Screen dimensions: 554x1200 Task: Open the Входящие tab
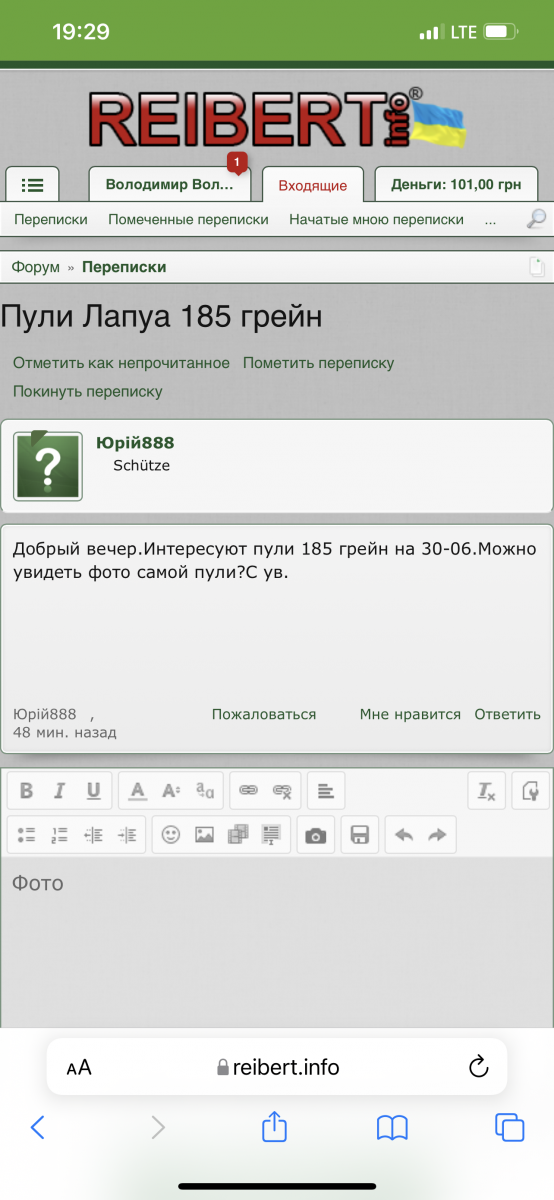pos(313,185)
